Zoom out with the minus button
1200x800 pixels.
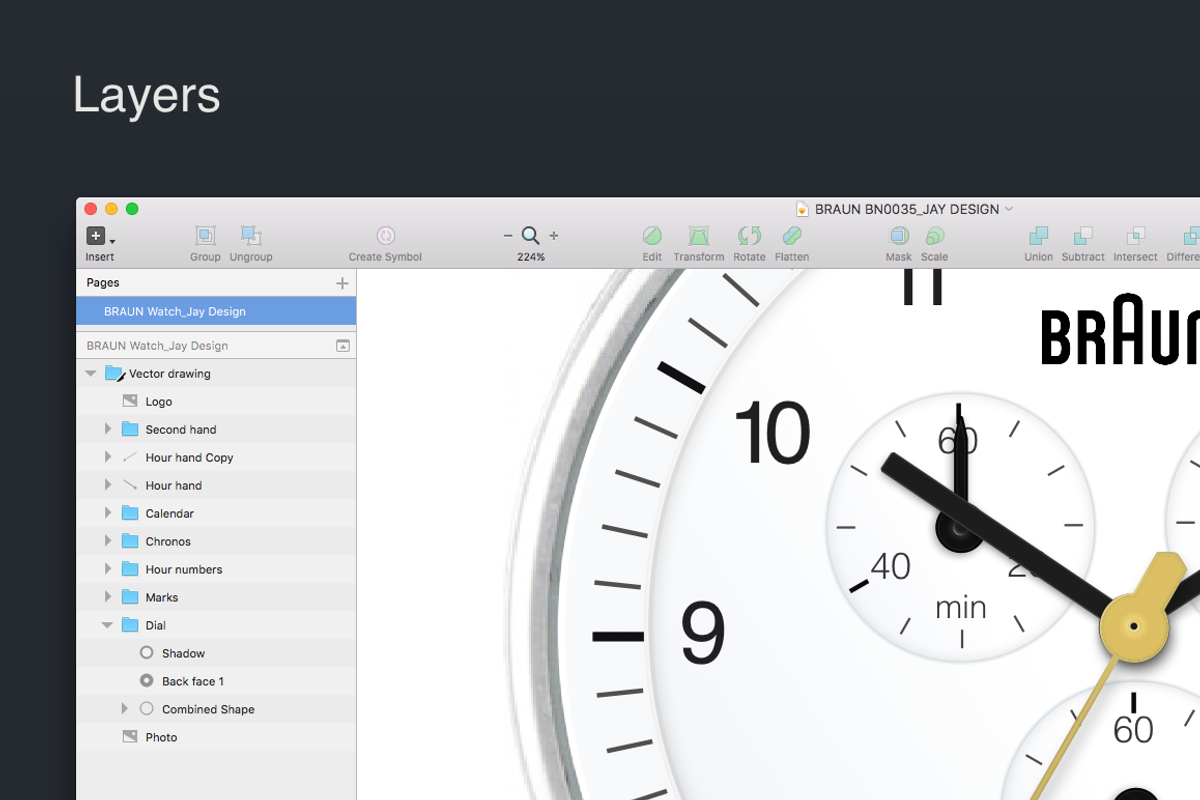click(508, 236)
